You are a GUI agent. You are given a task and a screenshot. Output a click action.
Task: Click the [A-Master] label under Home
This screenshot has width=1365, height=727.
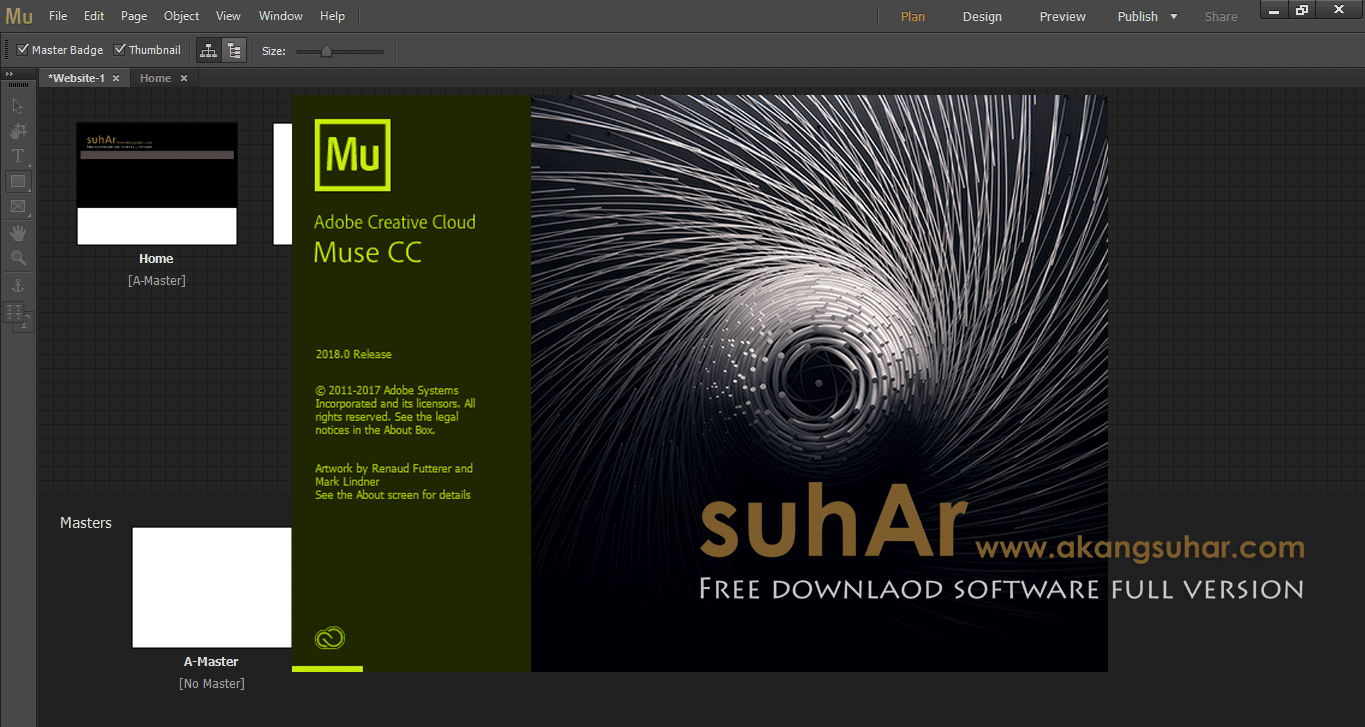(x=157, y=281)
